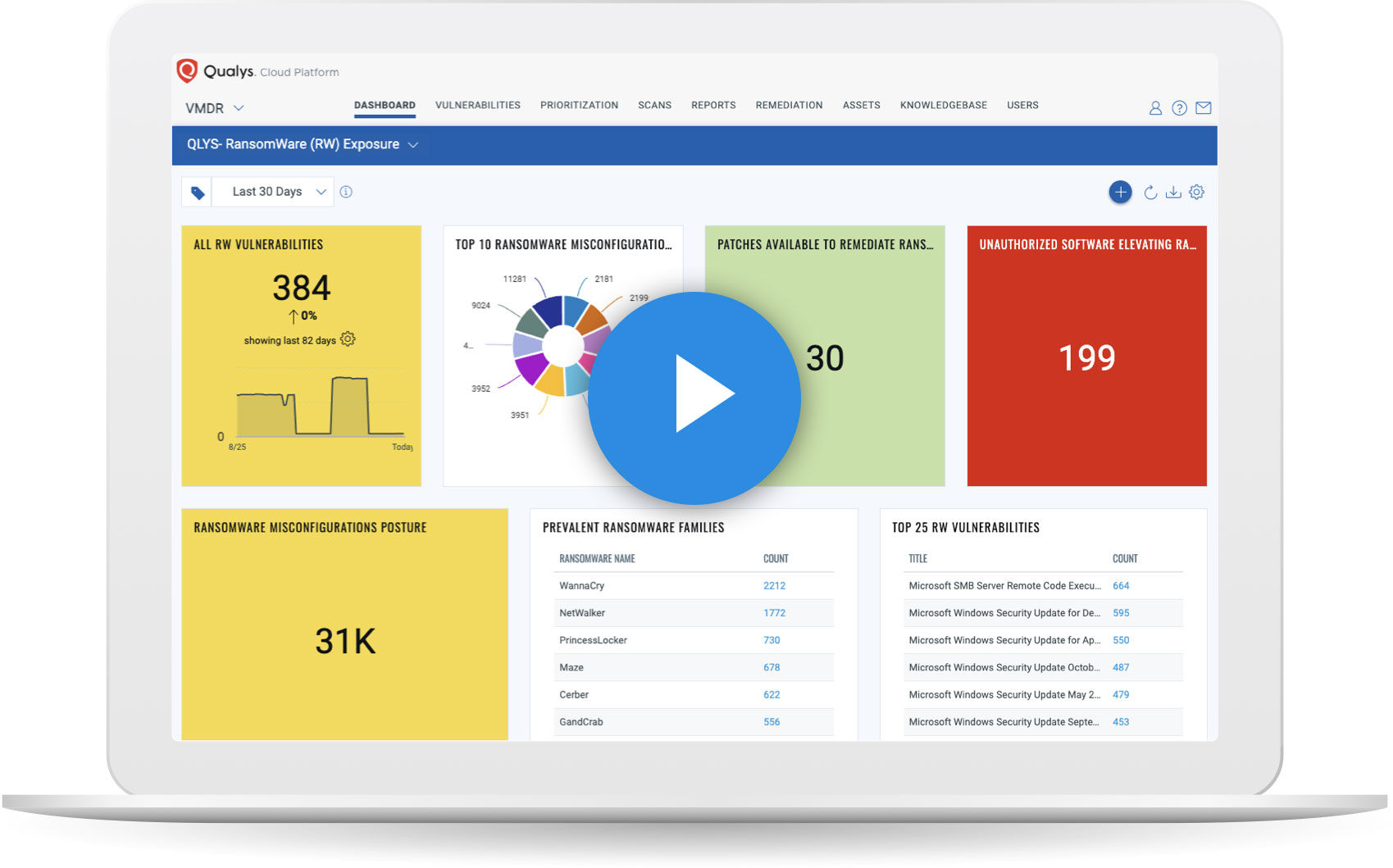Click the info icon beside Last 30 Days
The width and height of the screenshot is (1393, 868).
[346, 192]
